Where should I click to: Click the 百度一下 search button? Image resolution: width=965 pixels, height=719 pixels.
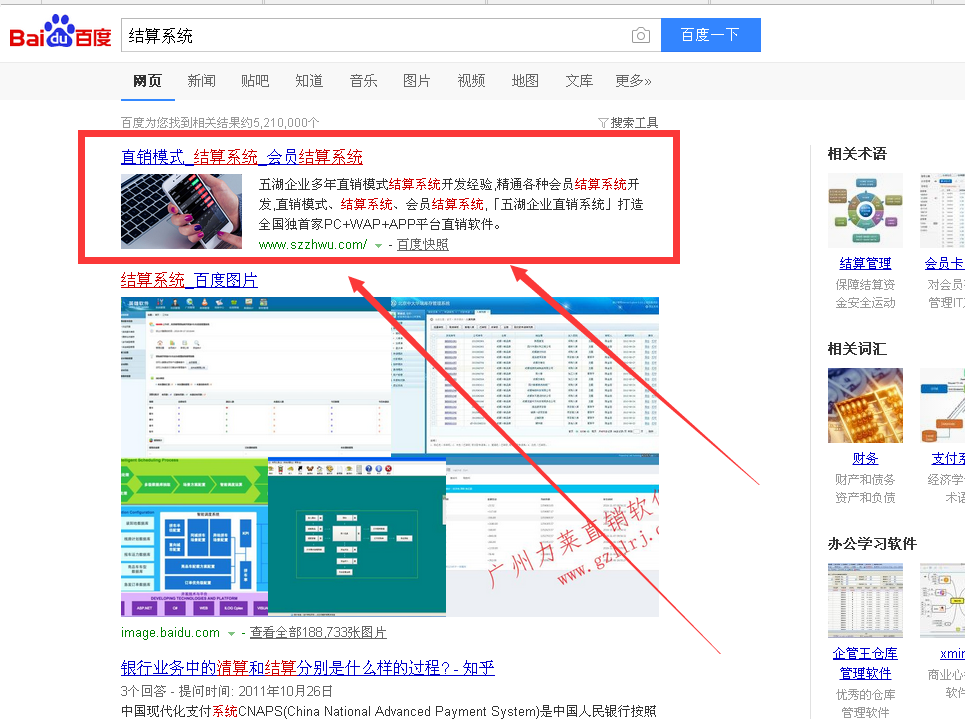[x=710, y=35]
